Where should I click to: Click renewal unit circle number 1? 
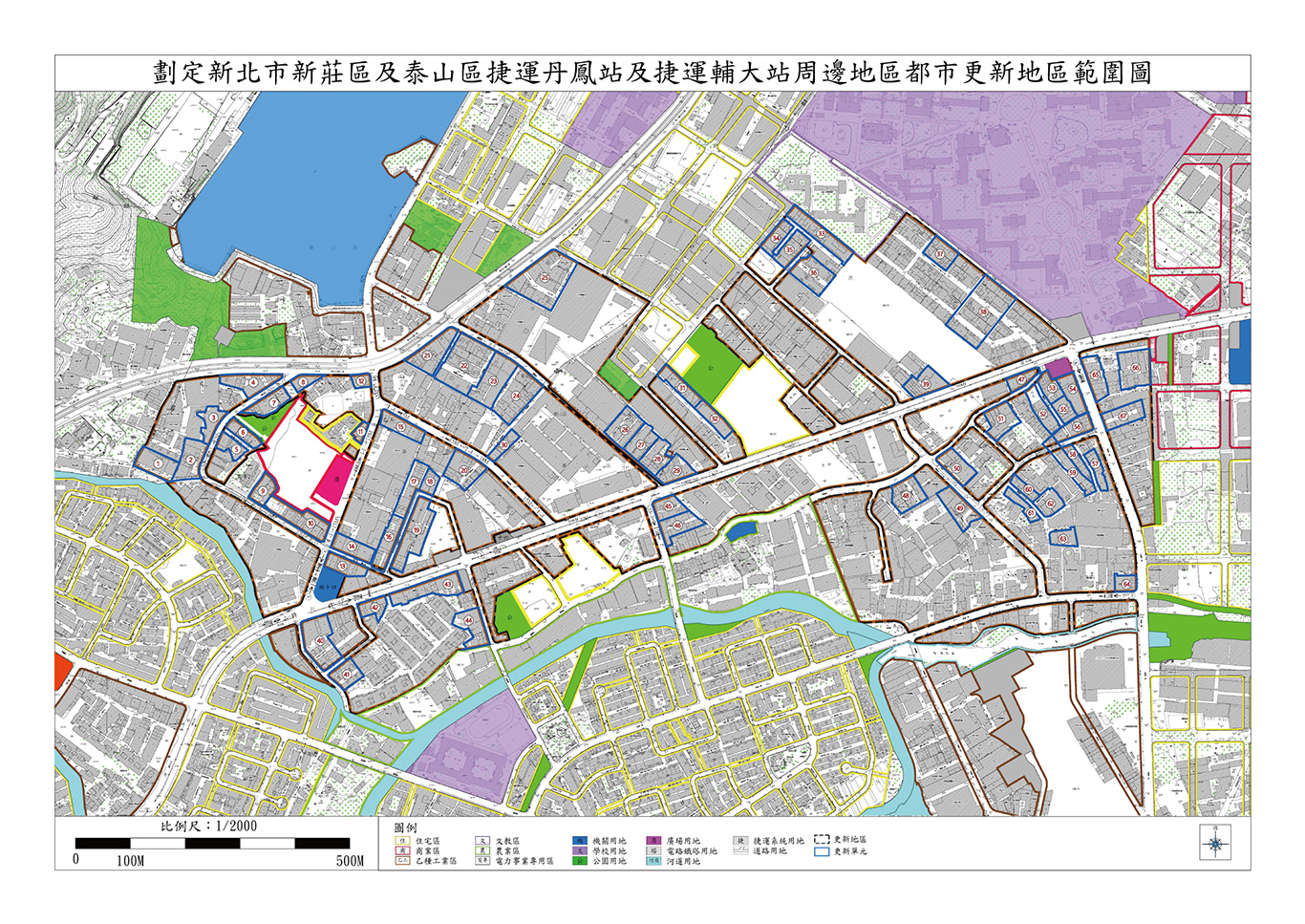(x=158, y=463)
